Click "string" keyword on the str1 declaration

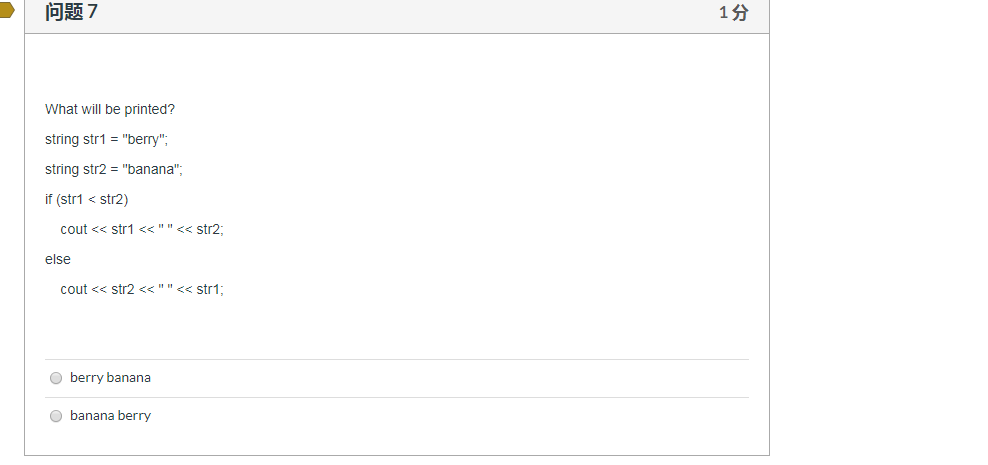pos(62,139)
